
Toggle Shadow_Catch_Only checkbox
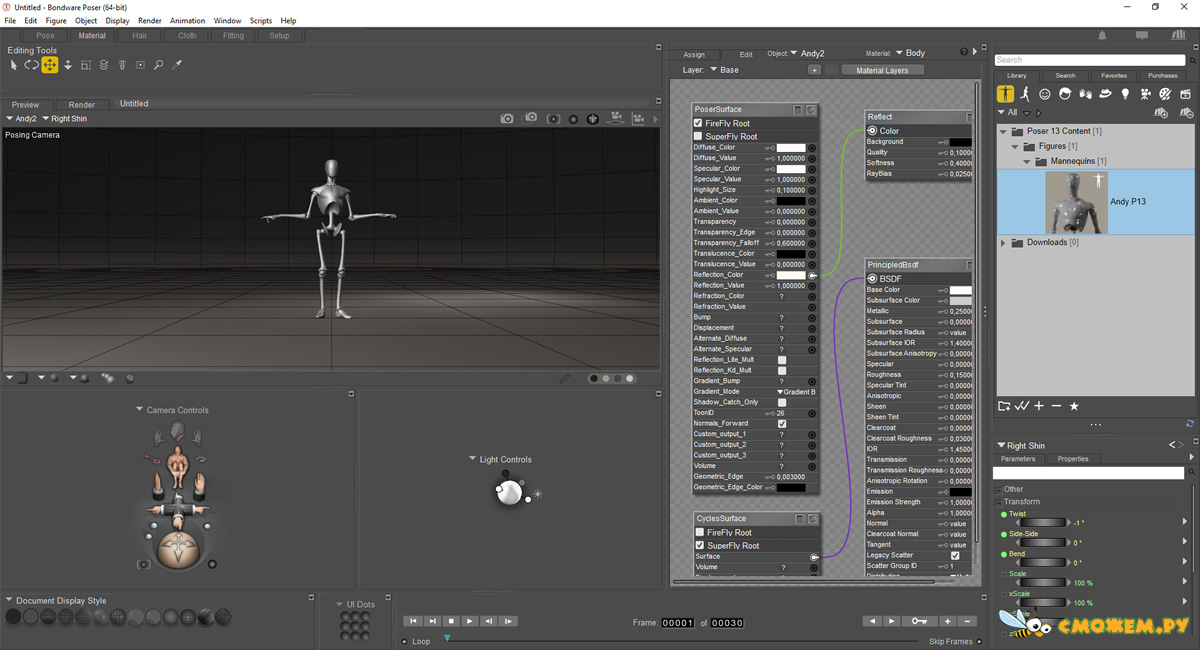[782, 402]
